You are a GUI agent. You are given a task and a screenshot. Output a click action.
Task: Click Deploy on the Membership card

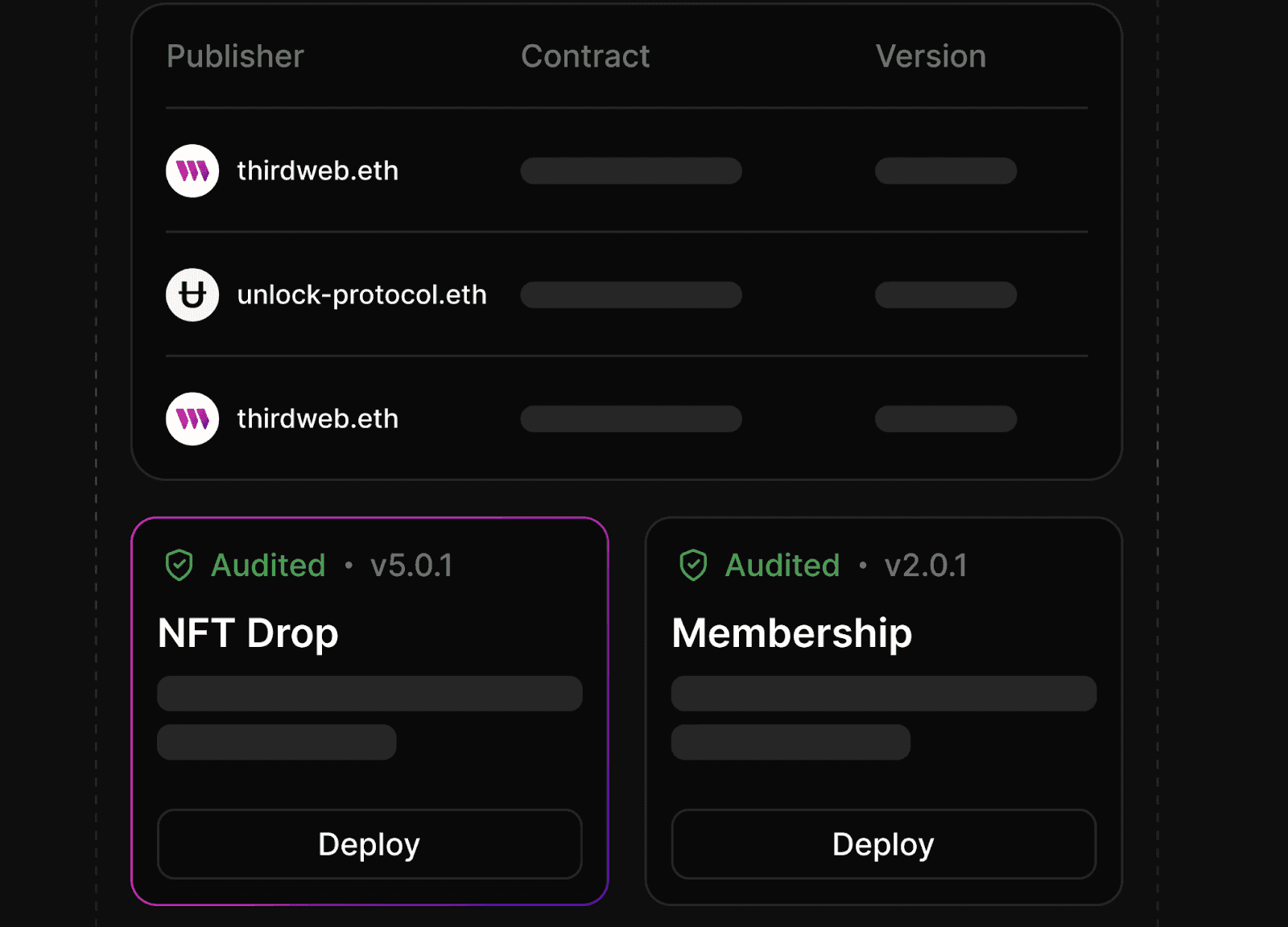pyautogui.click(x=882, y=844)
